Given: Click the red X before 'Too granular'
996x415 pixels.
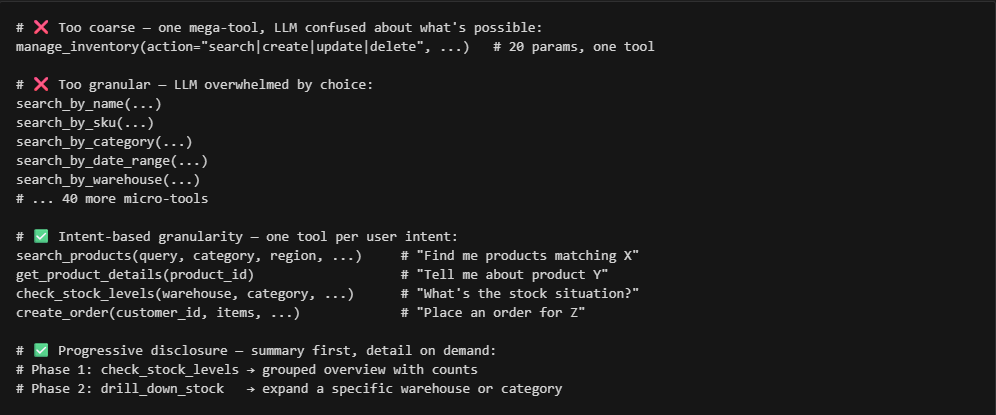Looking at the screenshot, I should (x=41, y=85).
